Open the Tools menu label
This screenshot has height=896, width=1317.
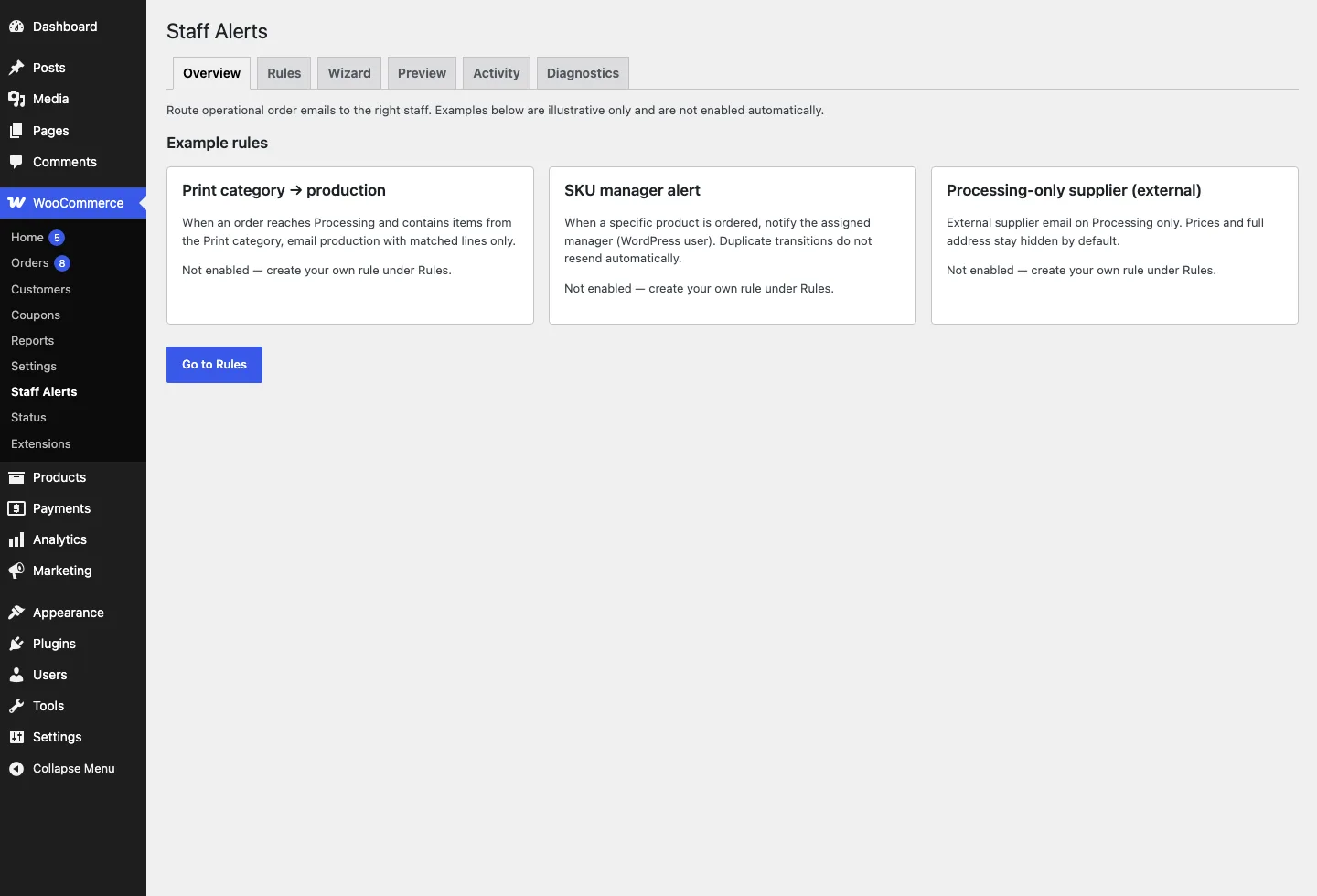(48, 706)
